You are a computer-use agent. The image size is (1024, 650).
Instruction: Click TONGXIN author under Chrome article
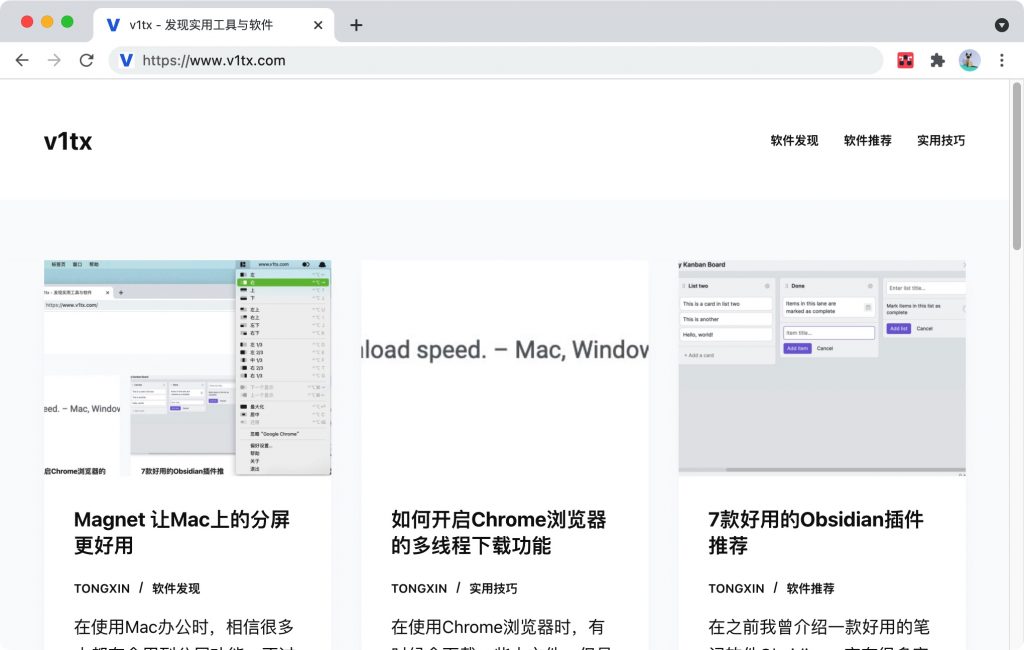(419, 589)
